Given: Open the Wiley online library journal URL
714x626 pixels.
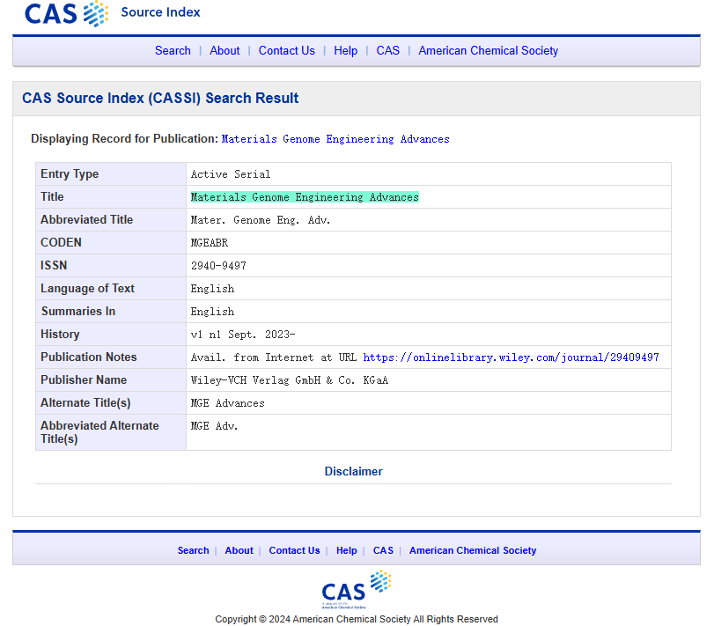Looking at the screenshot, I should [510, 357].
